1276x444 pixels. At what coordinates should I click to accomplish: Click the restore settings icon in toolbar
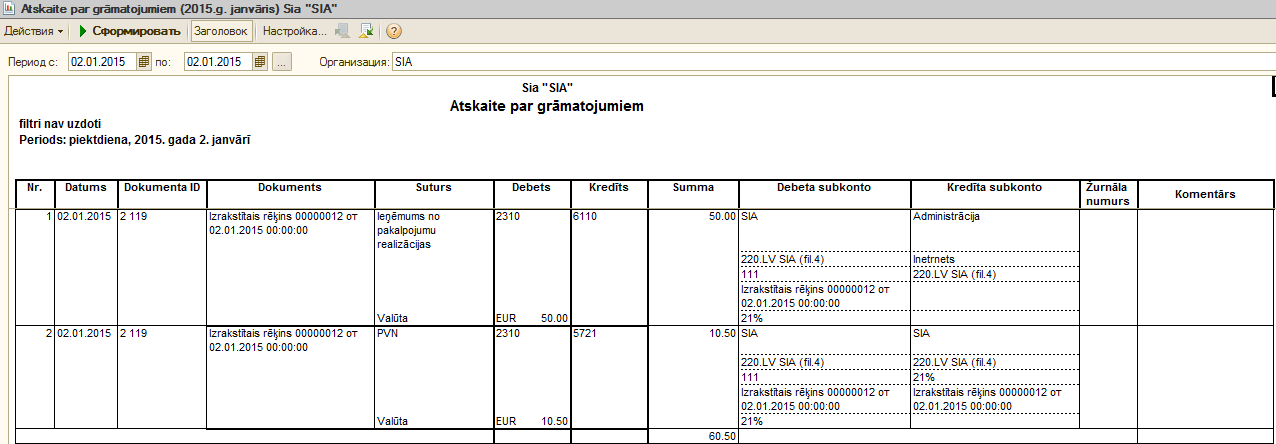click(366, 31)
